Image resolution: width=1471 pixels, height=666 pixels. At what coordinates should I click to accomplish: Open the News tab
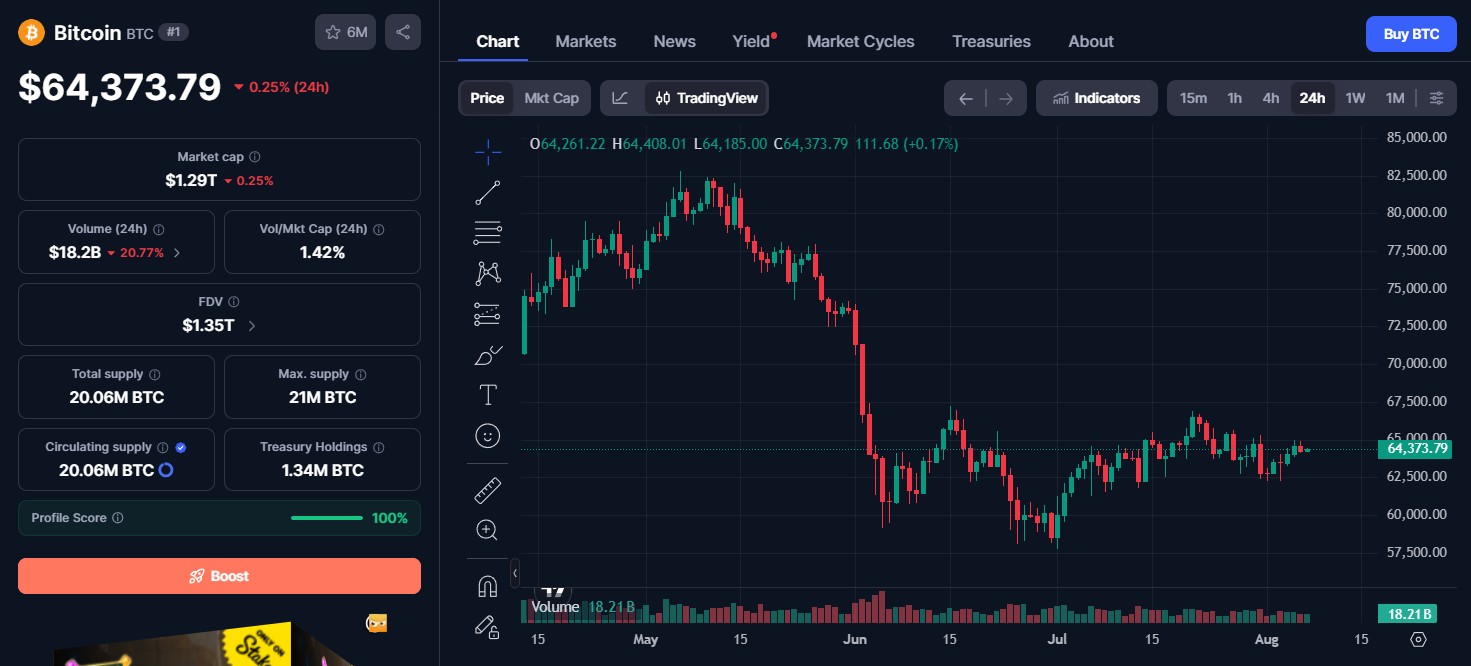(675, 41)
